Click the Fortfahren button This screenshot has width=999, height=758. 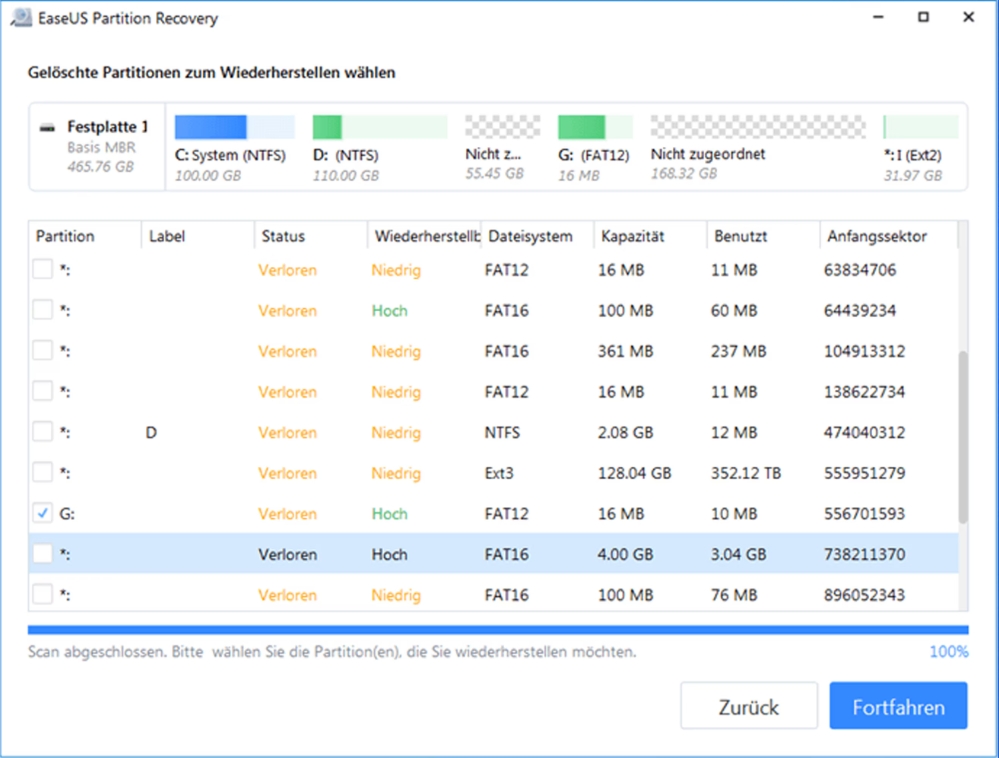pos(898,707)
